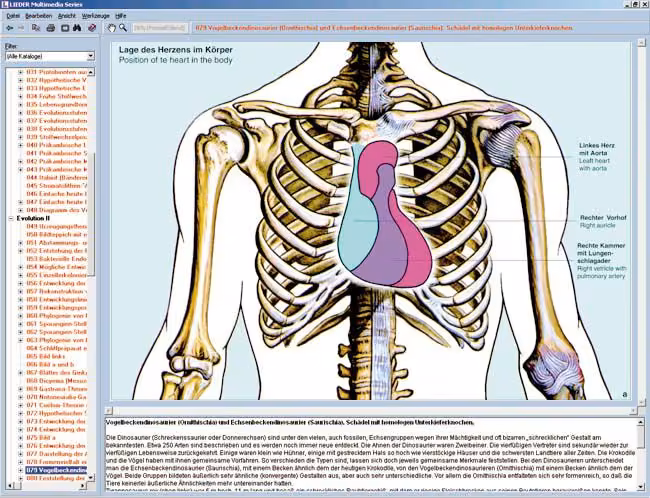Open the Werkzeuge menu

96,16
